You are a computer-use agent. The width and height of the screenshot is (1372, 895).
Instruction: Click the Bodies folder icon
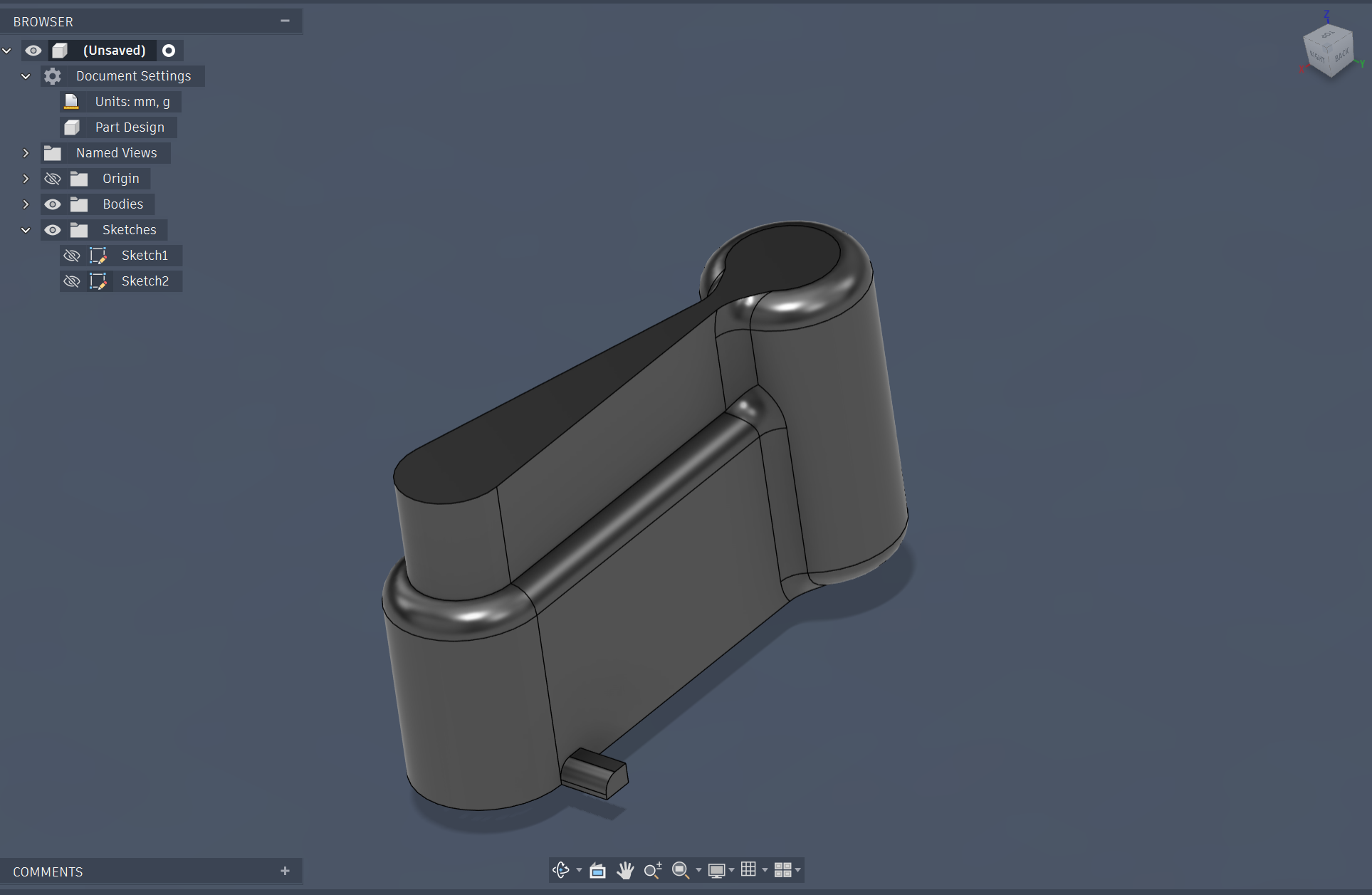(78, 204)
